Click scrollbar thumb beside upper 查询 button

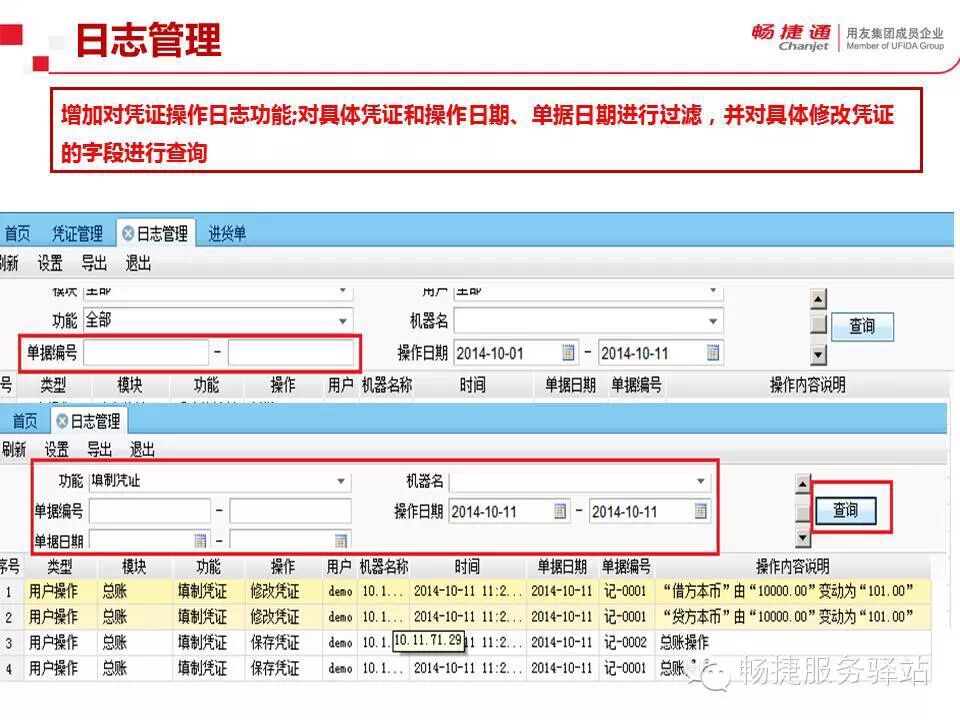tap(819, 324)
